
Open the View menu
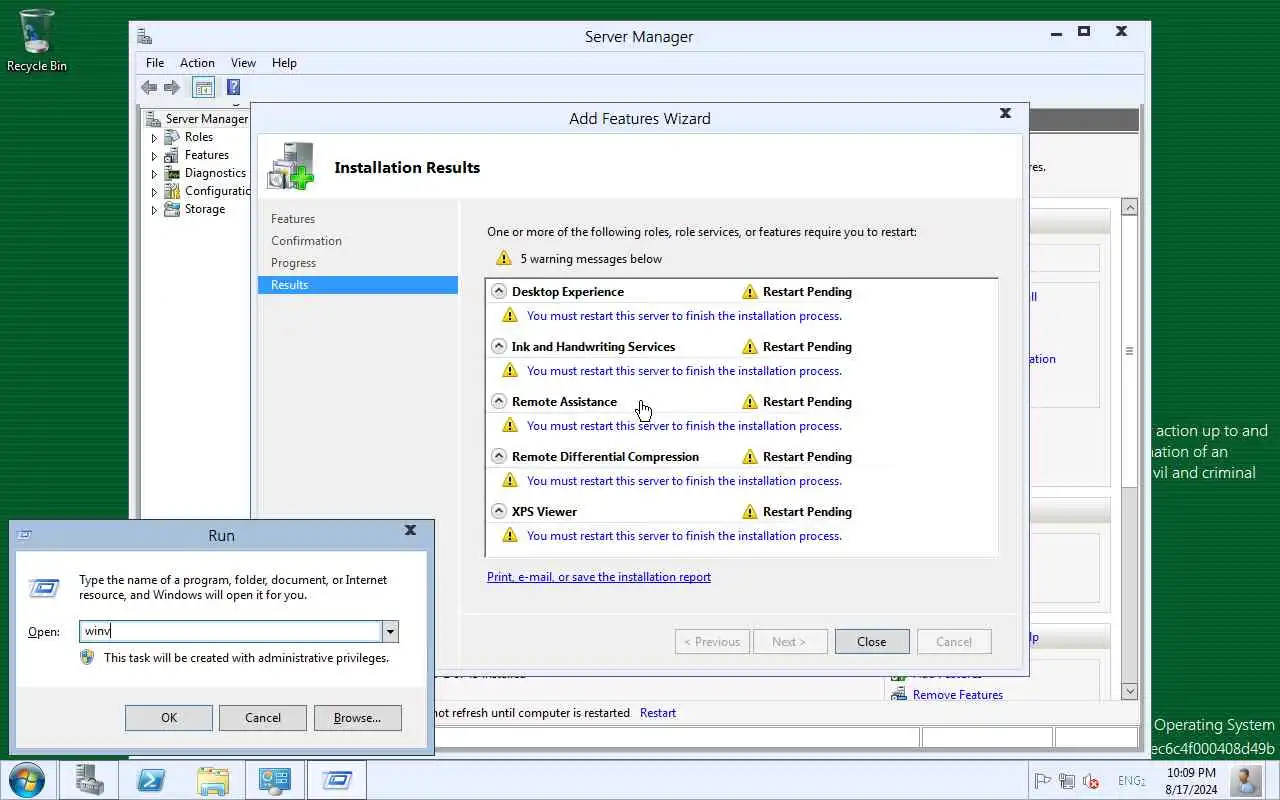coord(243,62)
